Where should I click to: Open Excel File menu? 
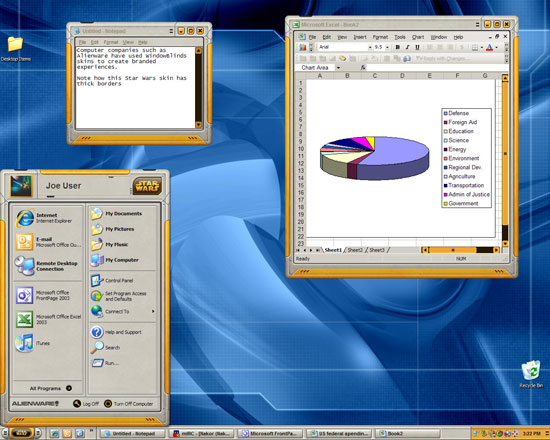pyautogui.click(x=312, y=37)
